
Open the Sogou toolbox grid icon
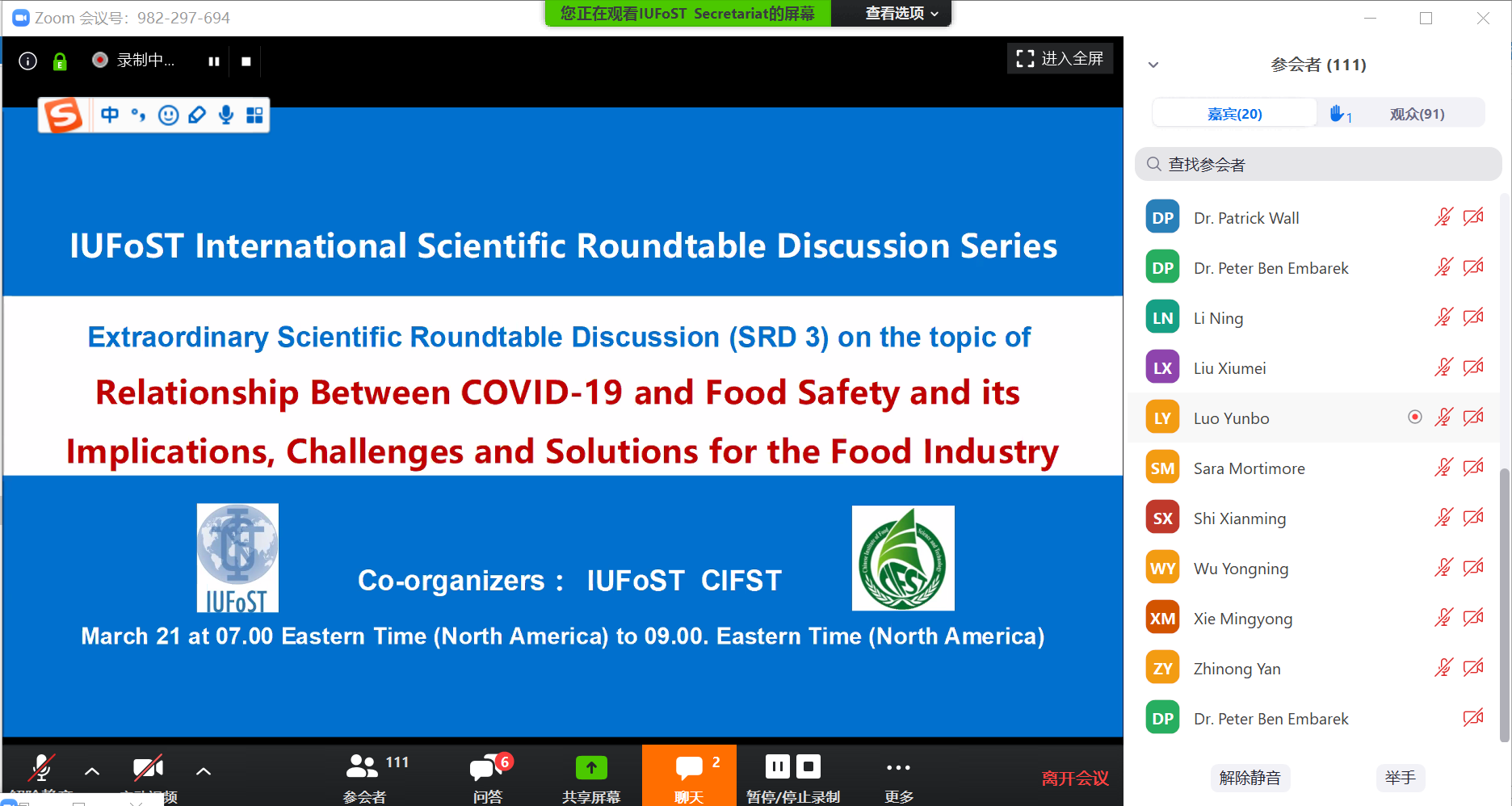pos(254,115)
